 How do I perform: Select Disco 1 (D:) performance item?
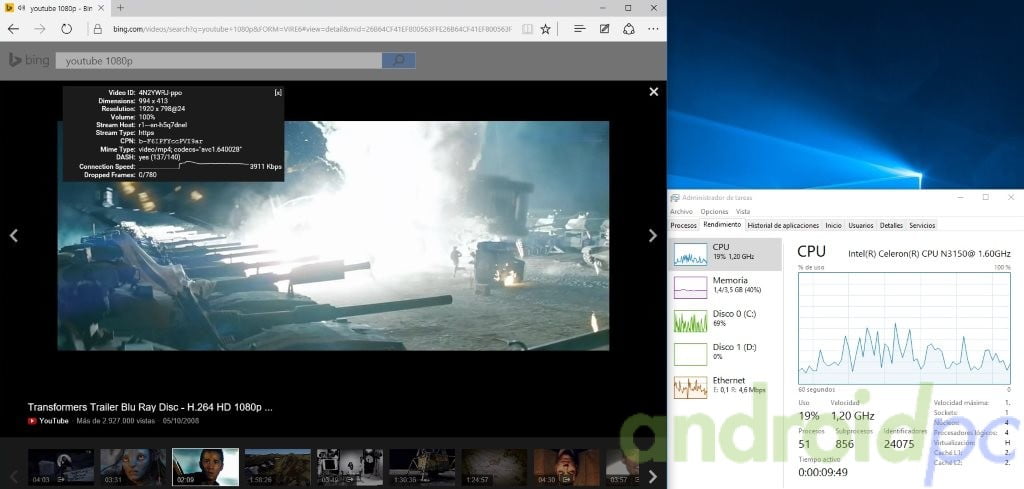pyautogui.click(x=726, y=354)
